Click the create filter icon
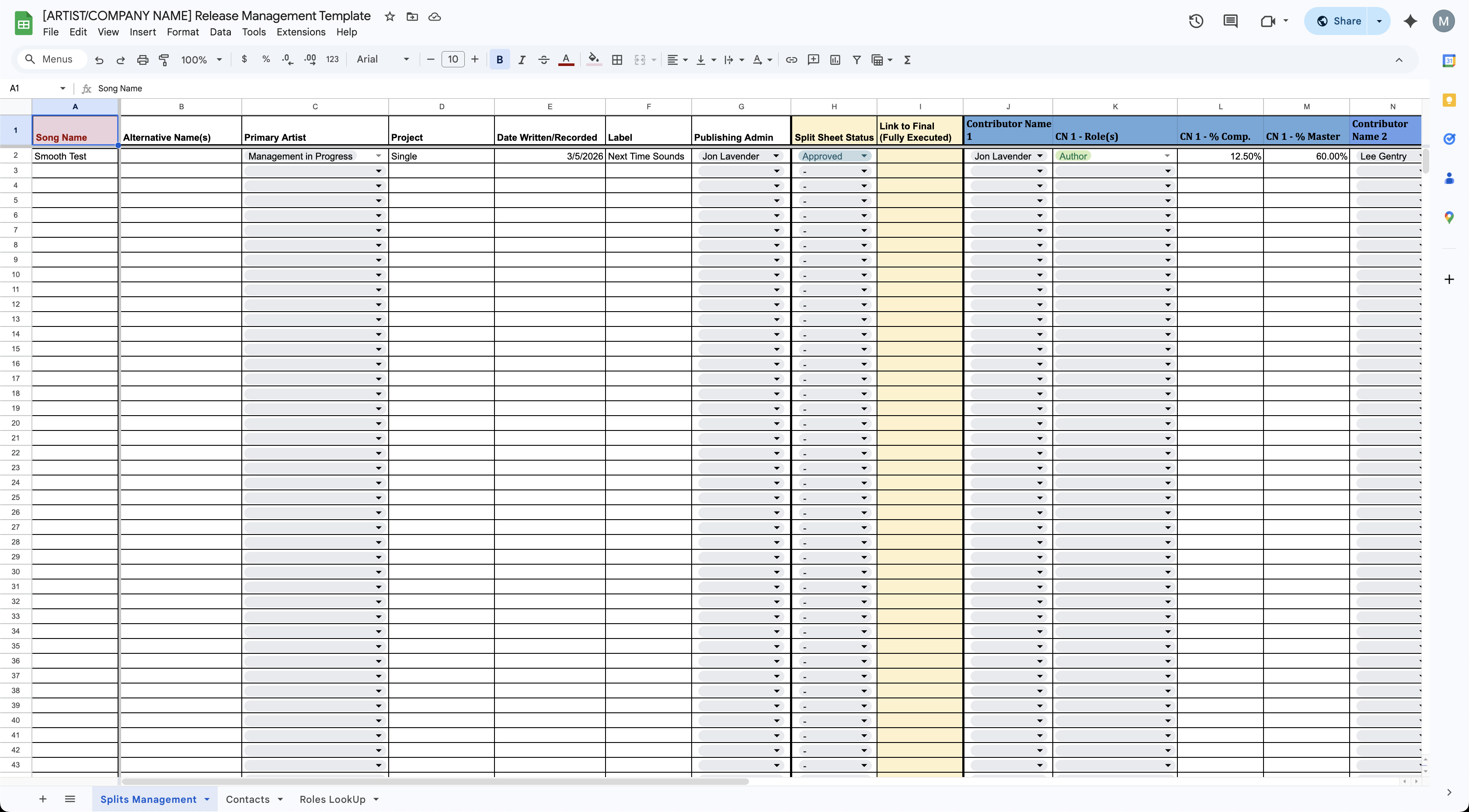 (856, 60)
